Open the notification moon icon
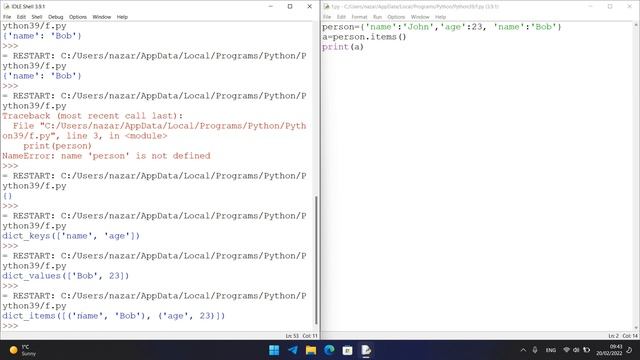Image resolution: width=640 pixels, height=360 pixels. point(630,350)
